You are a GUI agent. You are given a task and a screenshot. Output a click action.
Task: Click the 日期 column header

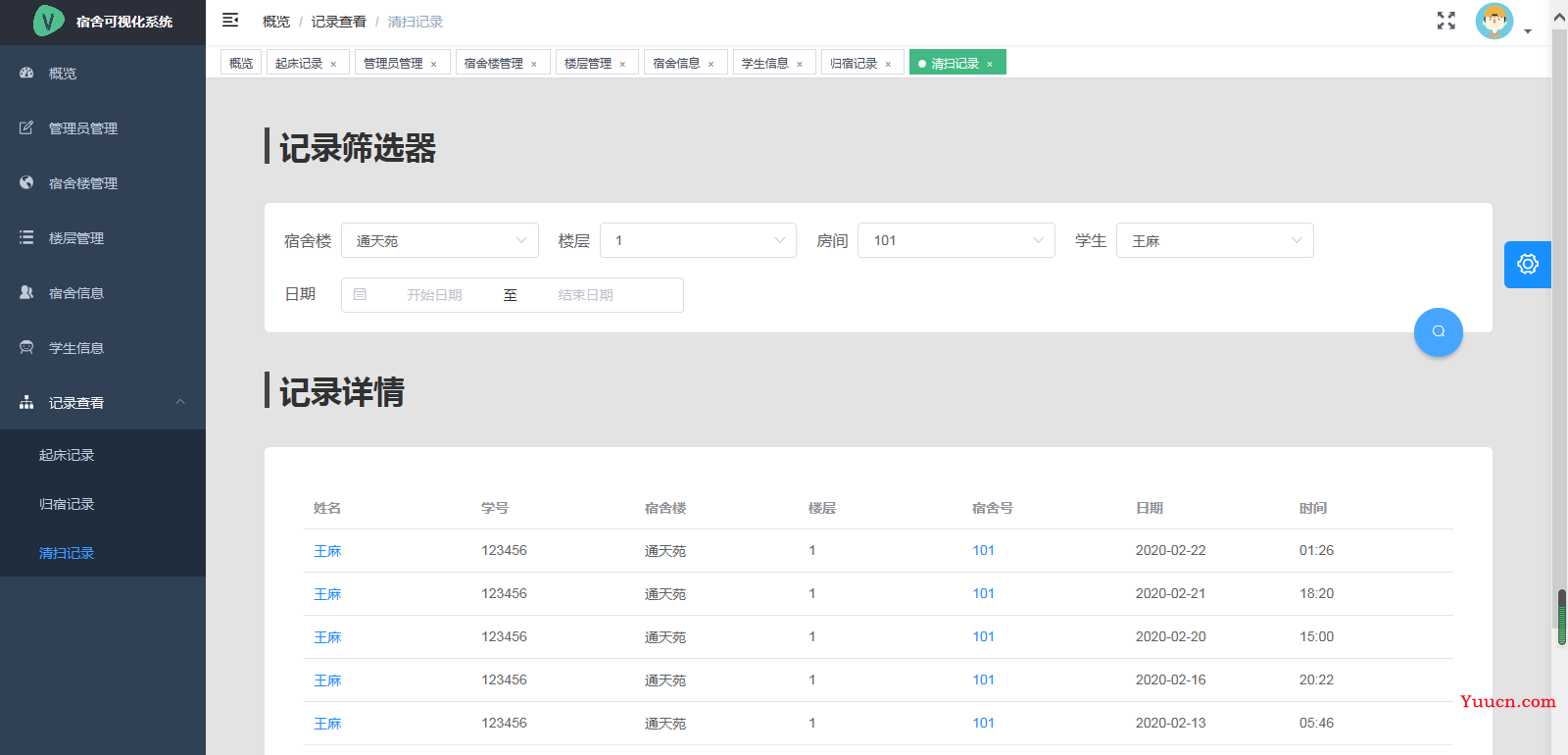(1150, 508)
